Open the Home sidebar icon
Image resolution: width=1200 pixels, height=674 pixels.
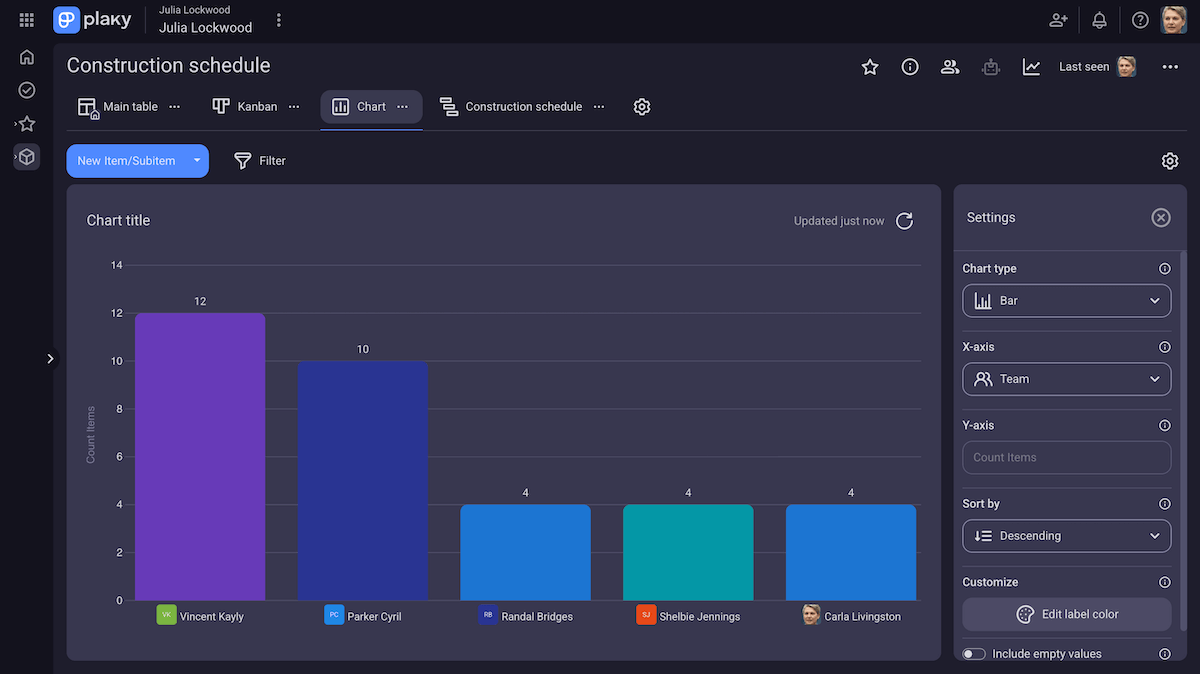(26, 57)
